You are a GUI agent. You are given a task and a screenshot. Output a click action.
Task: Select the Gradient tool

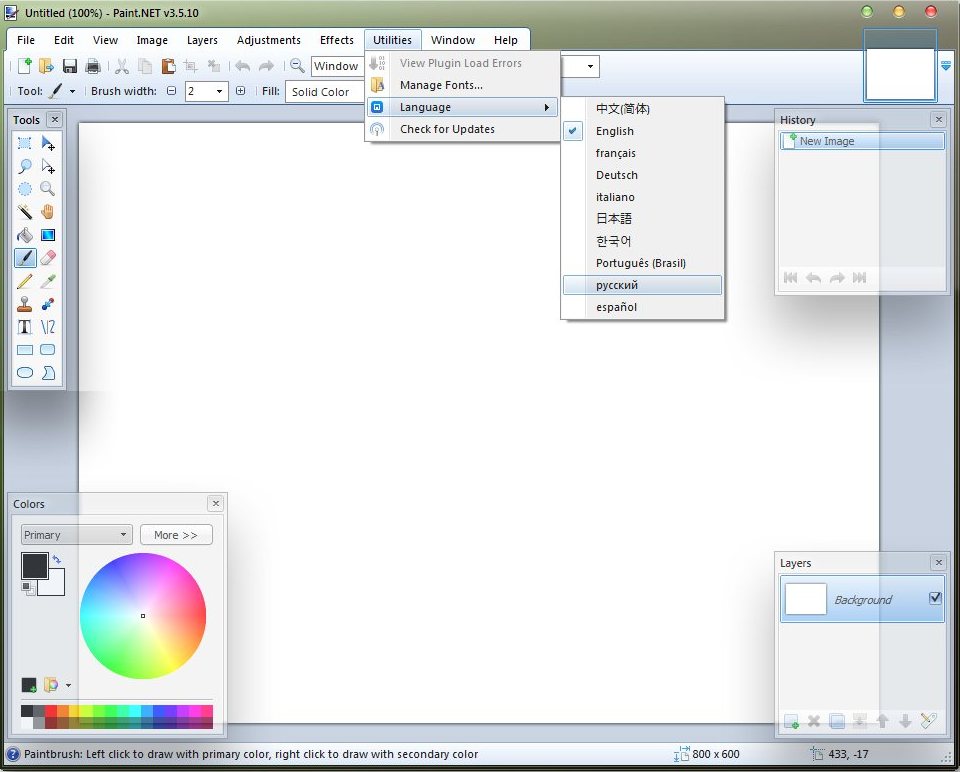pos(48,235)
